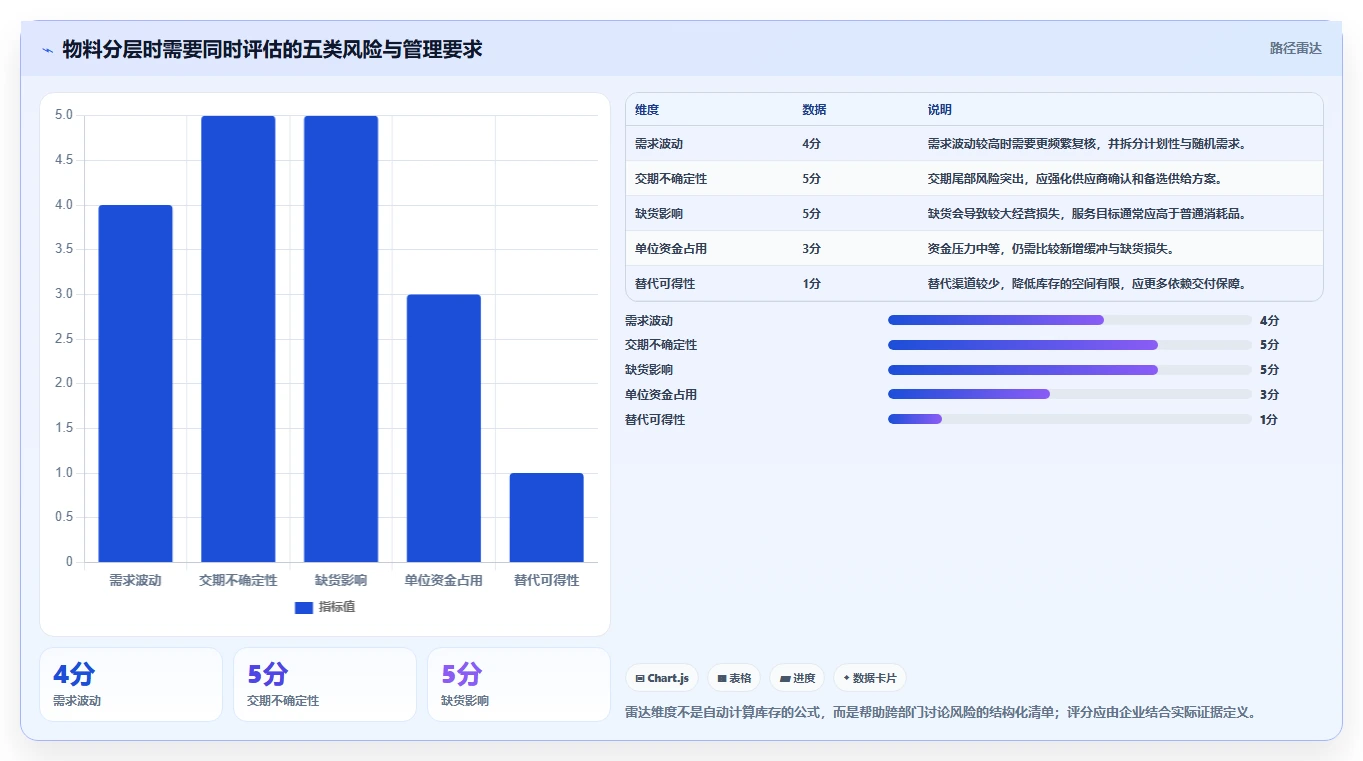Select the 5分 缺货影响 data card
This screenshot has width=1363, height=761.
tap(519, 684)
